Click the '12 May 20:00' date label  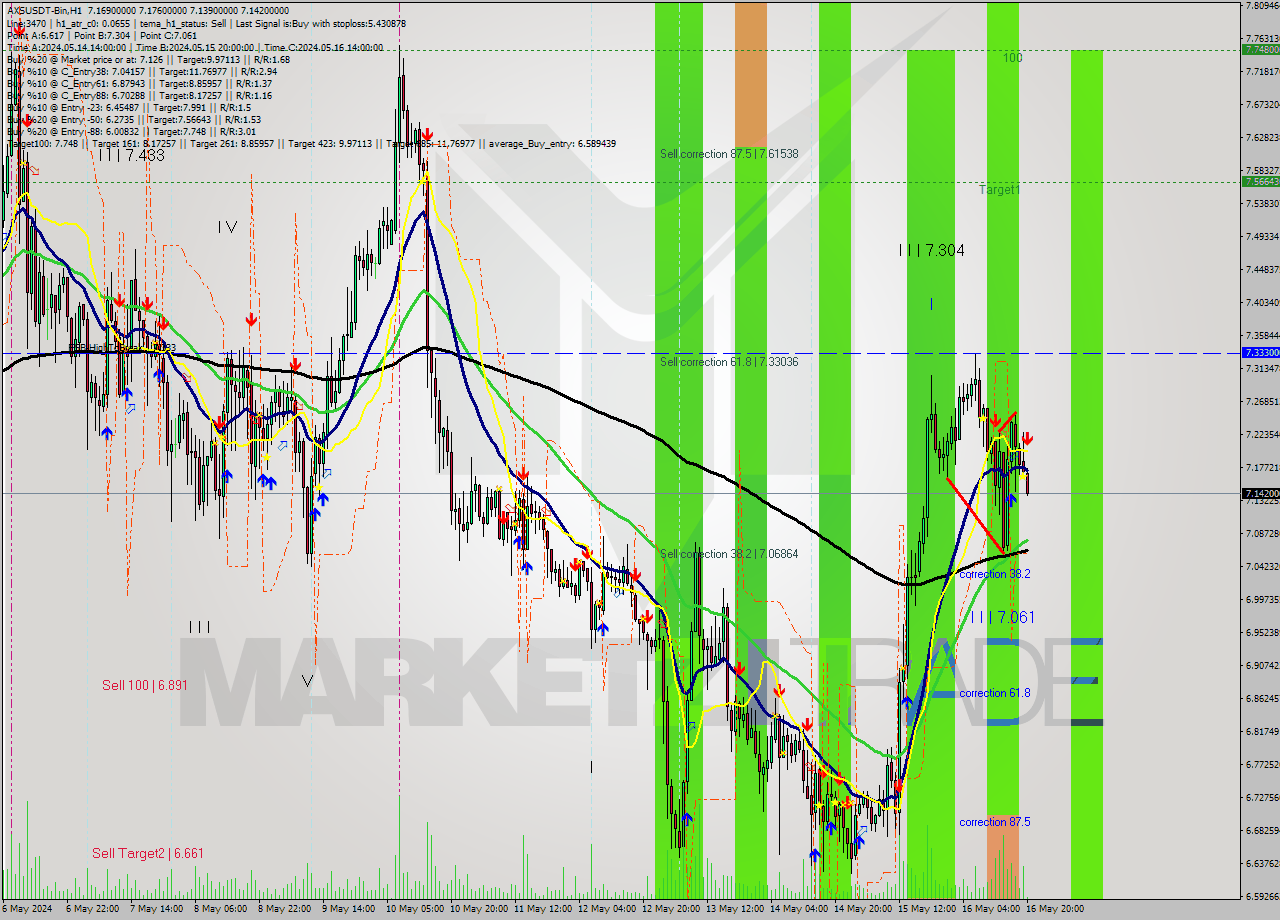[671, 909]
